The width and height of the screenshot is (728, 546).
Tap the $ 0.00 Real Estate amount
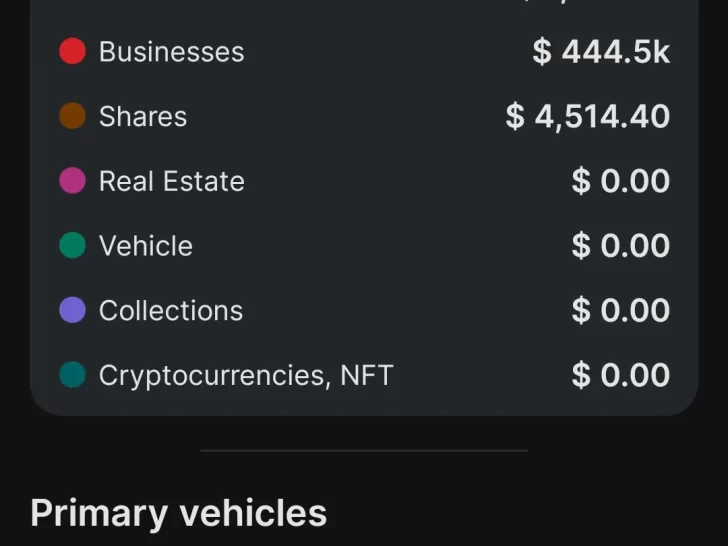coord(620,181)
